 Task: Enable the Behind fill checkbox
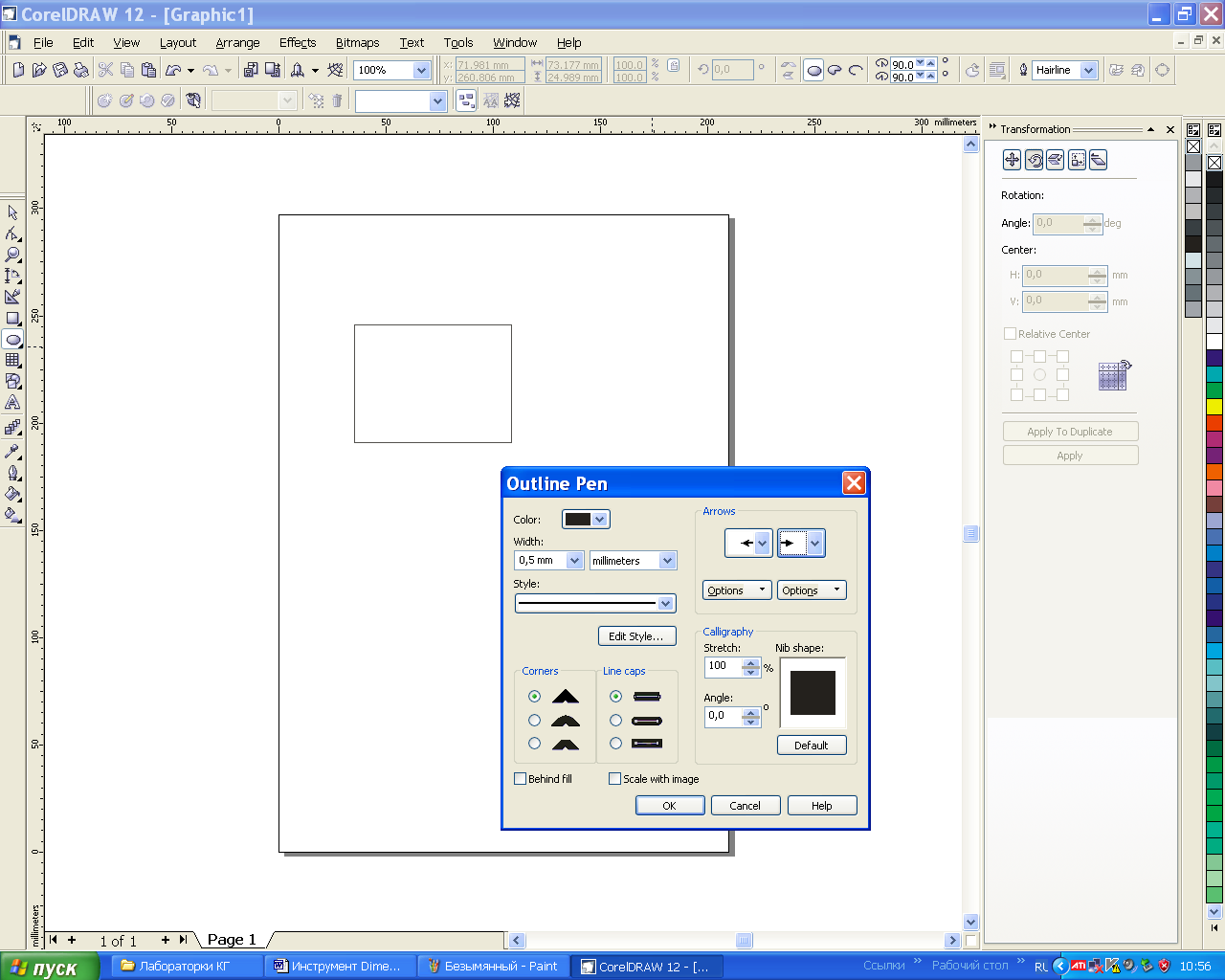coord(521,778)
